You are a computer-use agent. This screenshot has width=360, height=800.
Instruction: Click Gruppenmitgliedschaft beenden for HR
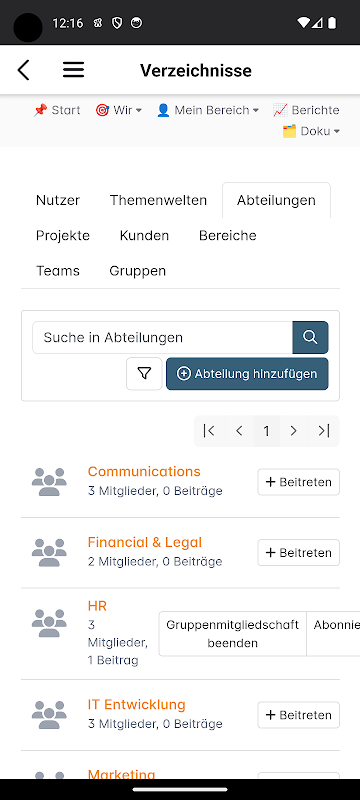coord(233,634)
